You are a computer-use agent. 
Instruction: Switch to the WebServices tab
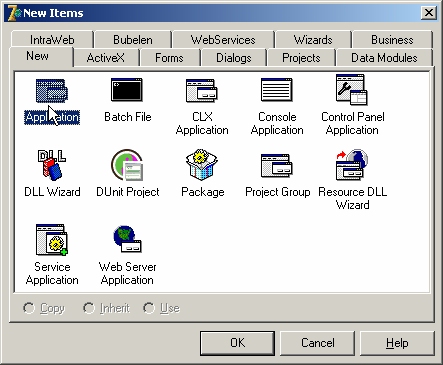point(223,40)
